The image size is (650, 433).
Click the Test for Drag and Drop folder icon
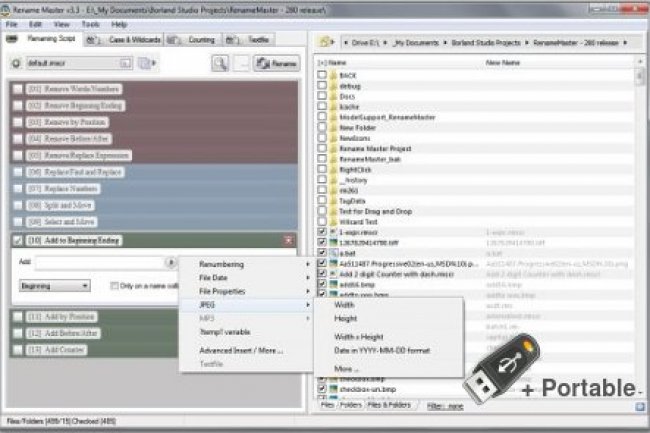click(333, 211)
